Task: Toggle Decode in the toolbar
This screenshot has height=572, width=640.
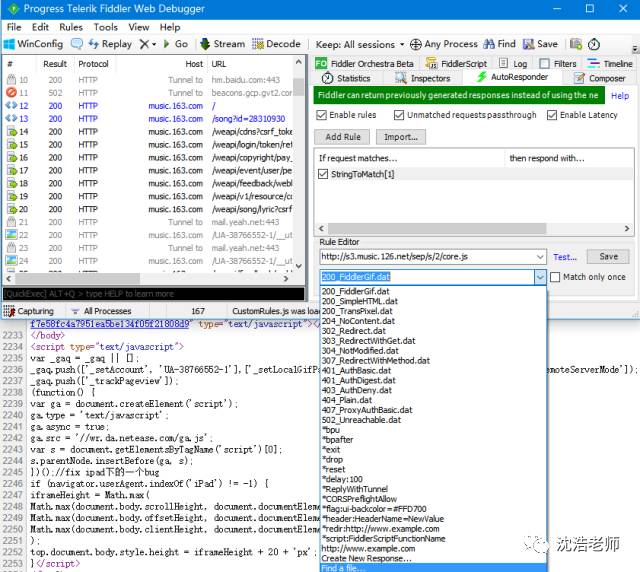Action: [276, 44]
